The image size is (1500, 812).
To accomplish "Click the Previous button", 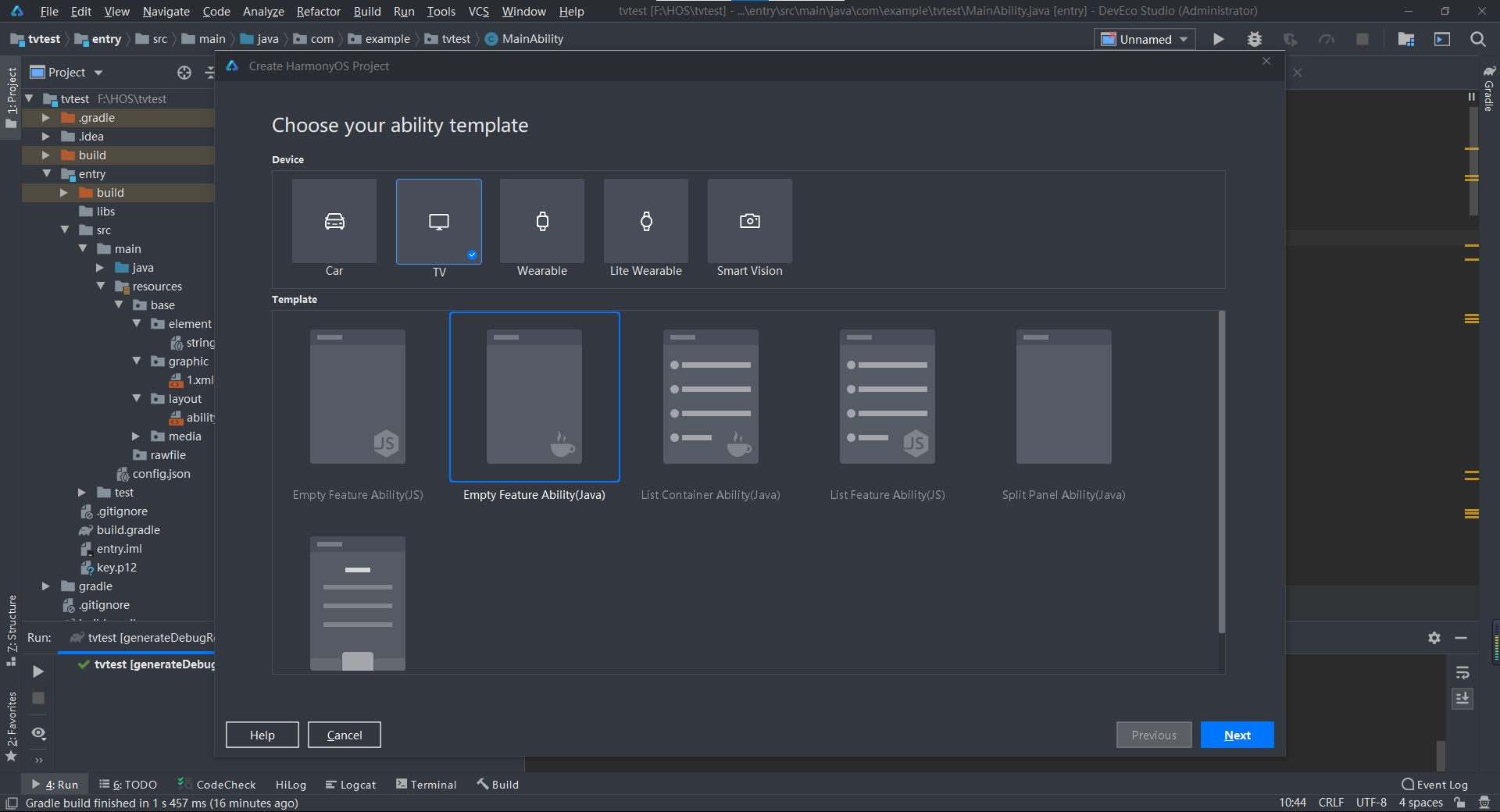I will coord(1154,735).
